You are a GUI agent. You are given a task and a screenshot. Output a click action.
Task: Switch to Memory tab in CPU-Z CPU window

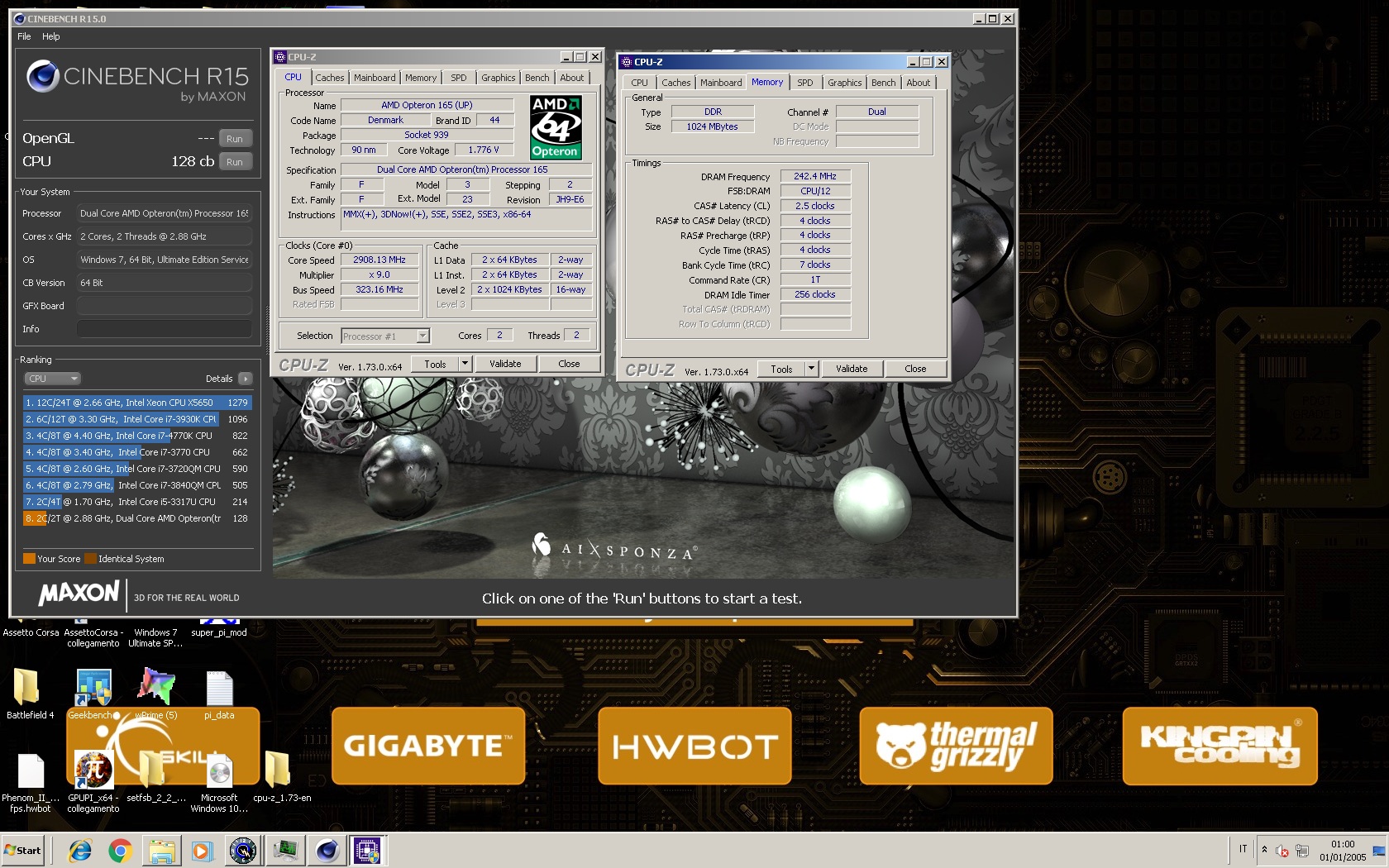[421, 78]
